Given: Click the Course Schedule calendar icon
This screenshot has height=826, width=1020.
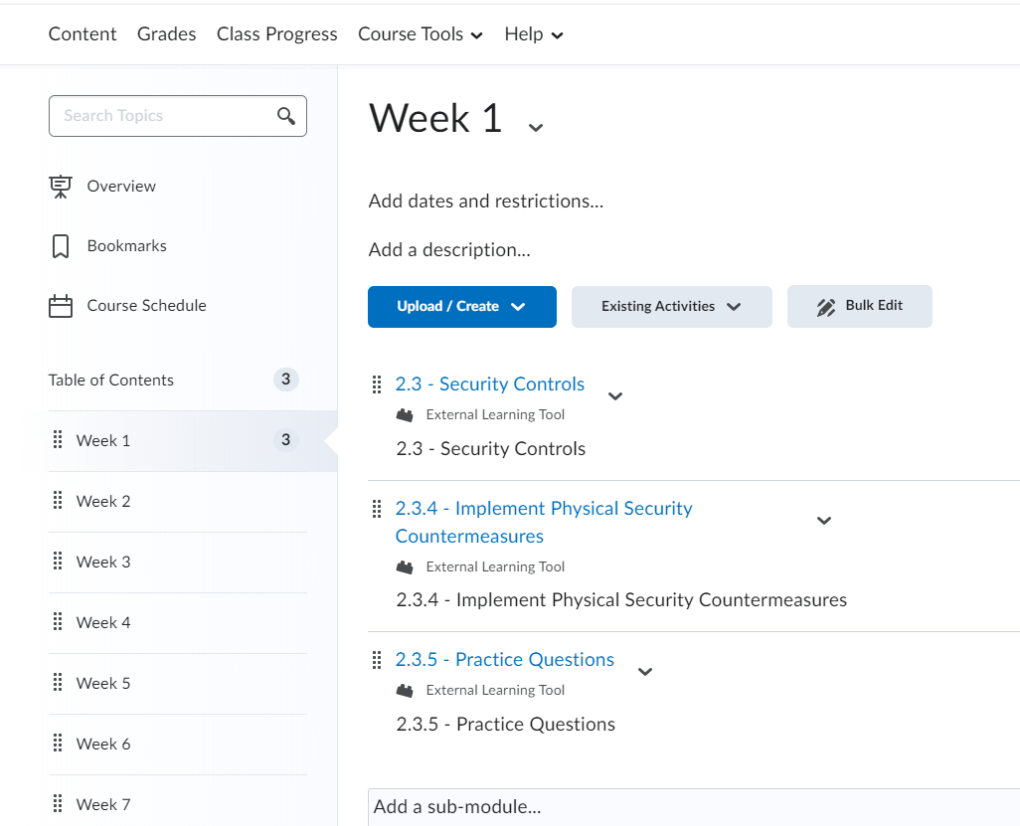Looking at the screenshot, I should (61, 306).
